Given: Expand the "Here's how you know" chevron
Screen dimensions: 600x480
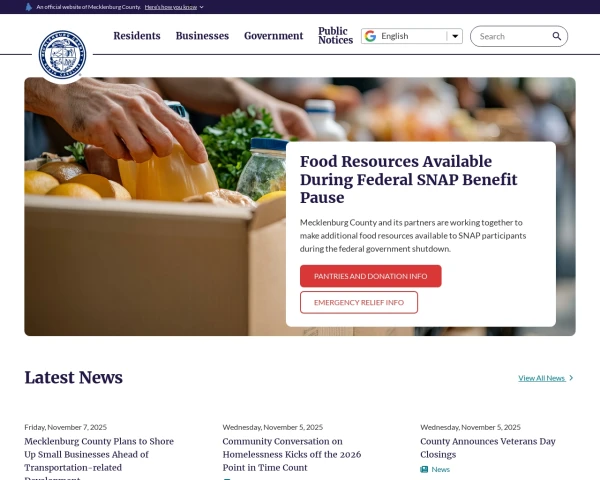Looking at the screenshot, I should click(202, 7).
